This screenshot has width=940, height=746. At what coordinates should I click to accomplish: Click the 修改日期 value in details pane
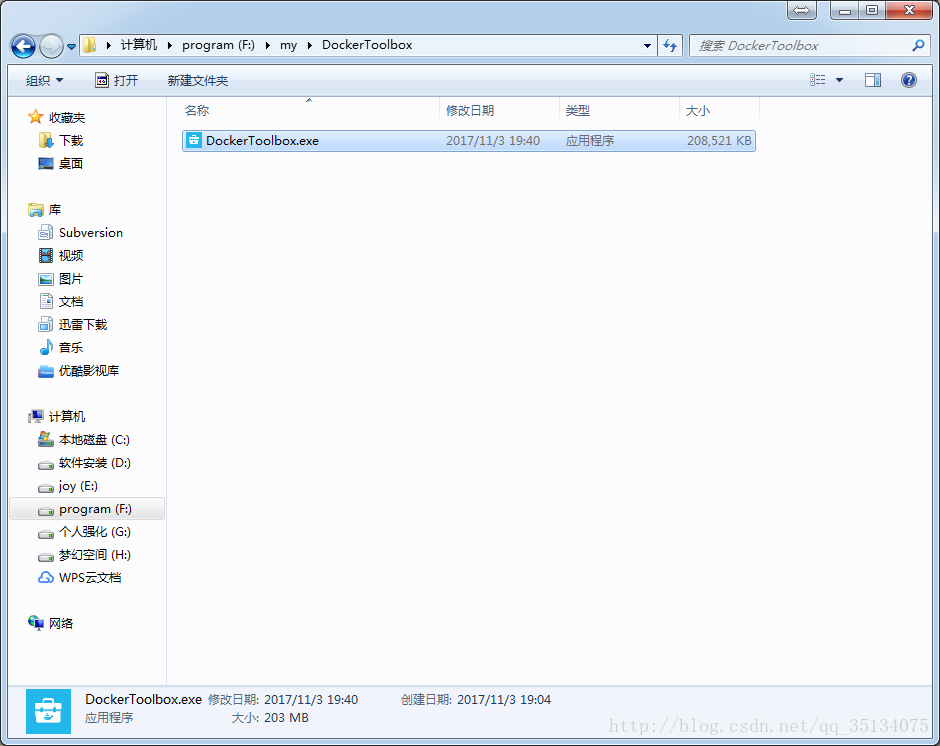(x=311, y=699)
